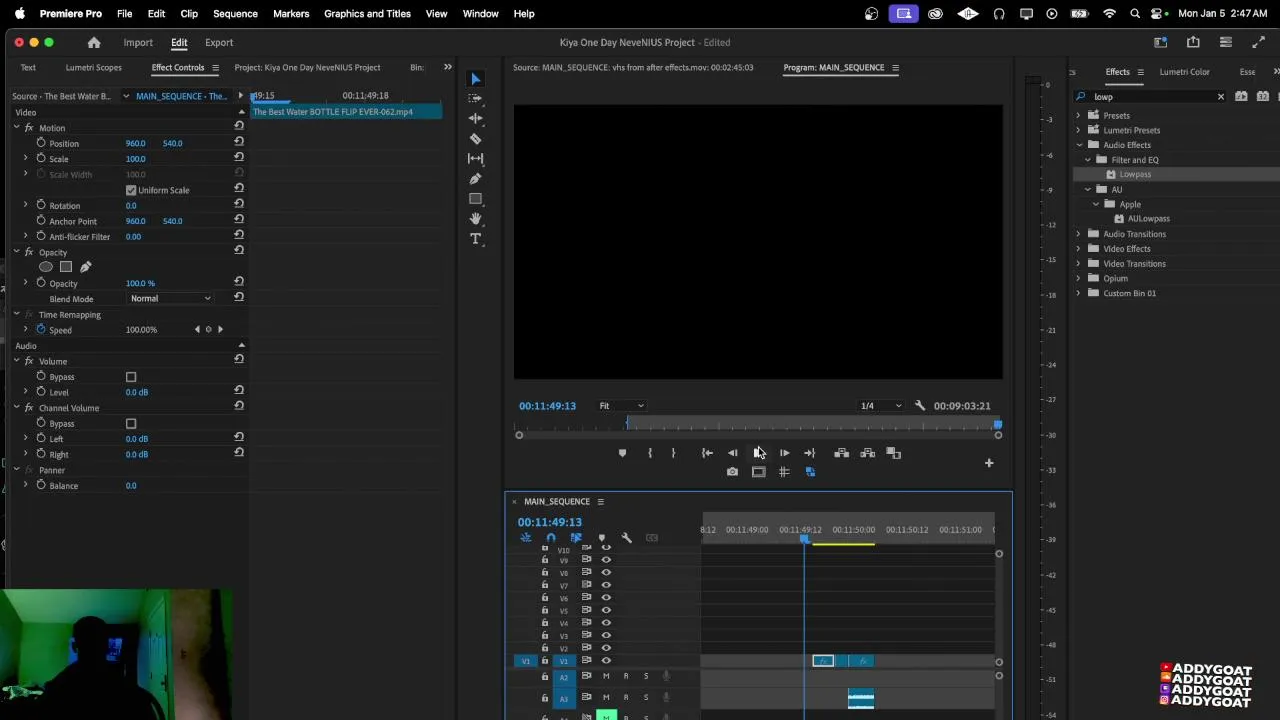The width and height of the screenshot is (1280, 720).
Task: Select the Lowpass effect
Action: coord(1135,174)
